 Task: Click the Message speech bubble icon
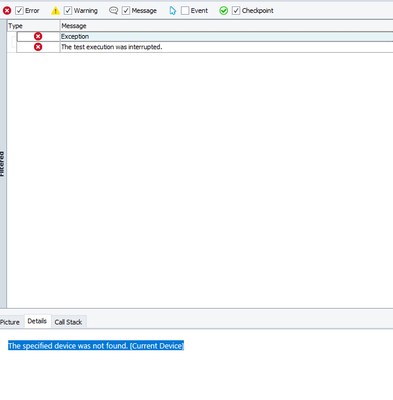(114, 11)
